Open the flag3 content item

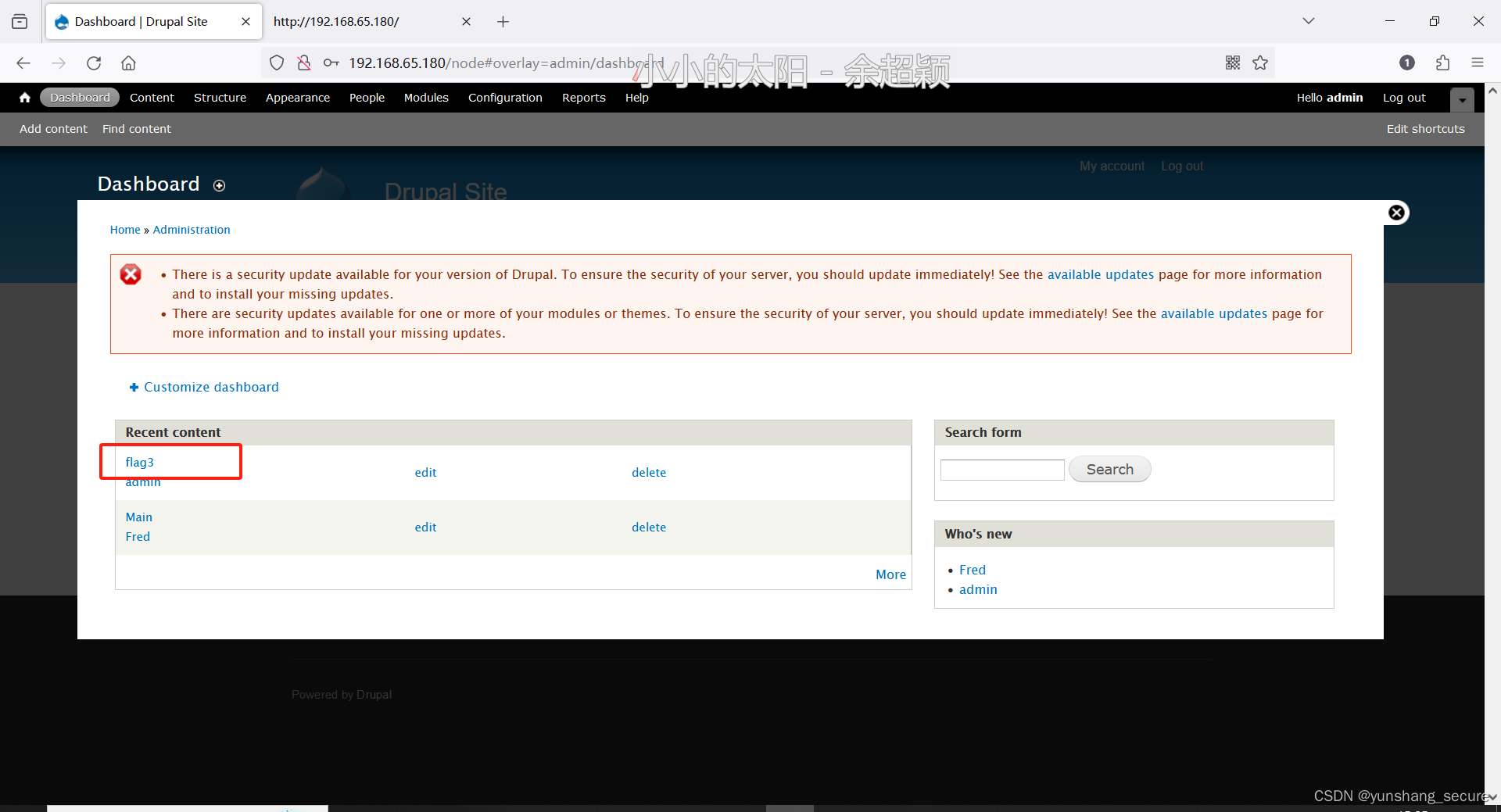[x=140, y=462]
